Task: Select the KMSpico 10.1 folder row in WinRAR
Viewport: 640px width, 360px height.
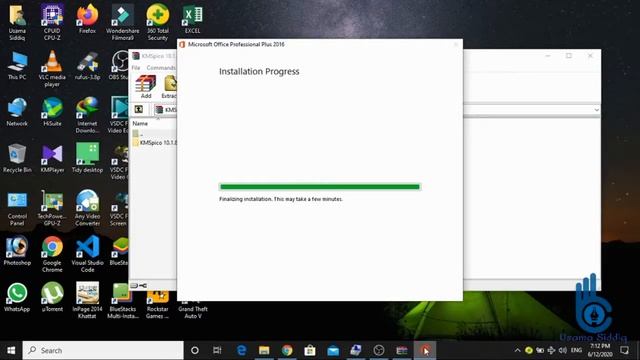Action: pos(154,143)
